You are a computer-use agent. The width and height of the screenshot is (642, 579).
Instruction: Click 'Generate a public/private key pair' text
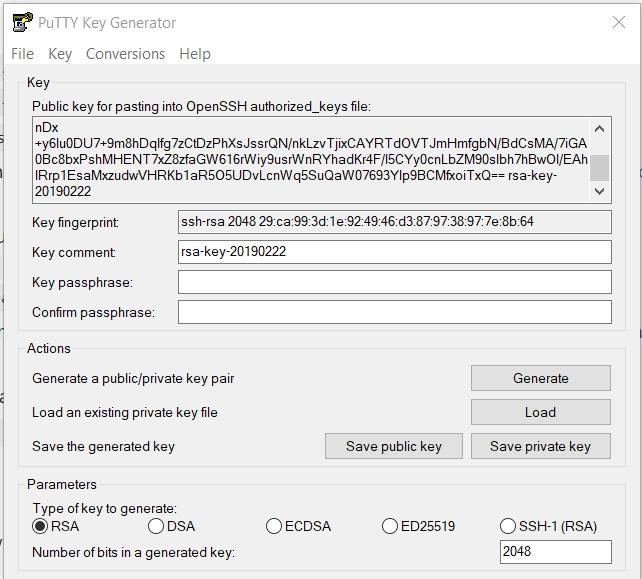pos(133,378)
